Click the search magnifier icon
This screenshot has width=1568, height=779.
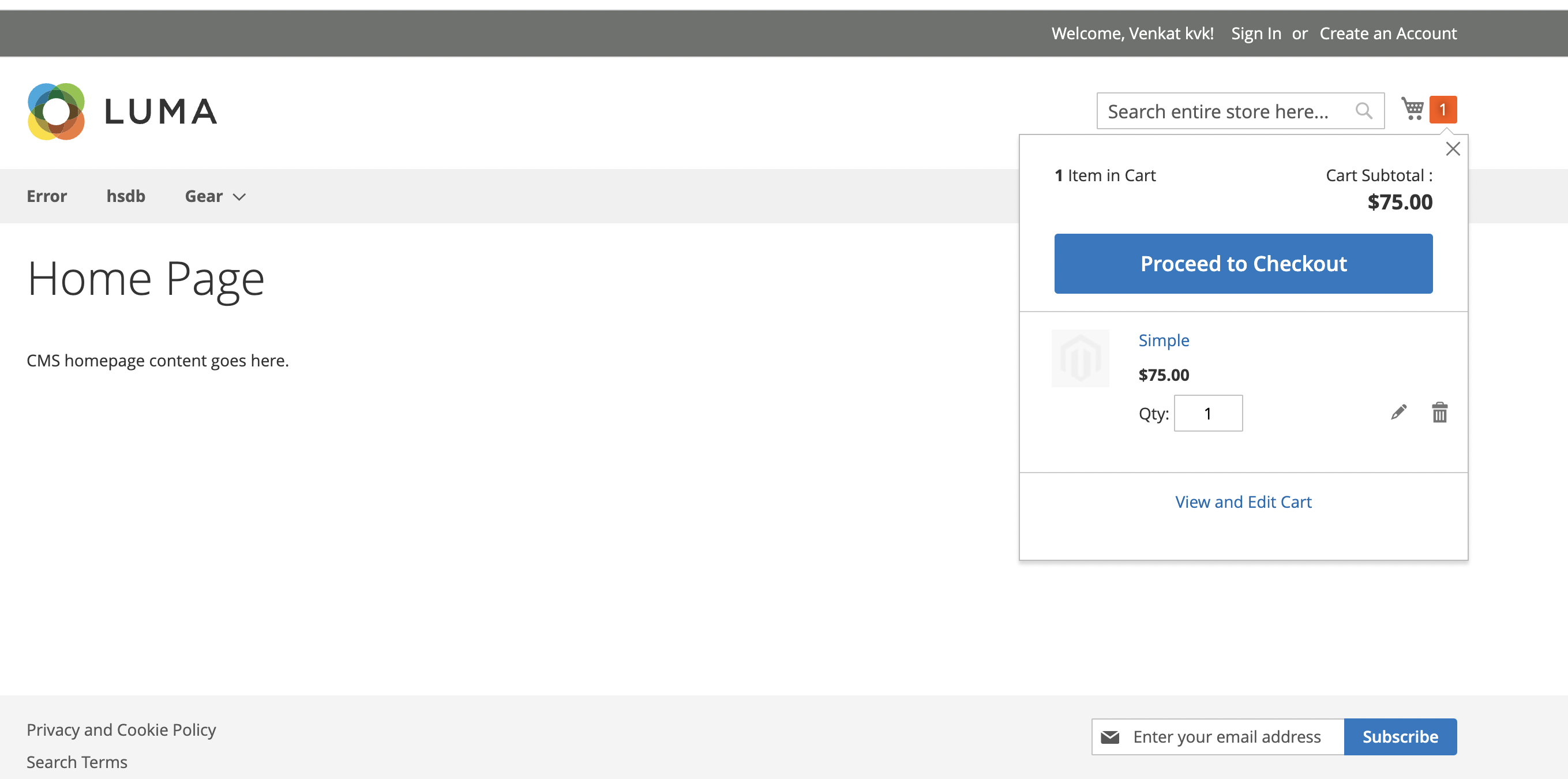point(1363,110)
